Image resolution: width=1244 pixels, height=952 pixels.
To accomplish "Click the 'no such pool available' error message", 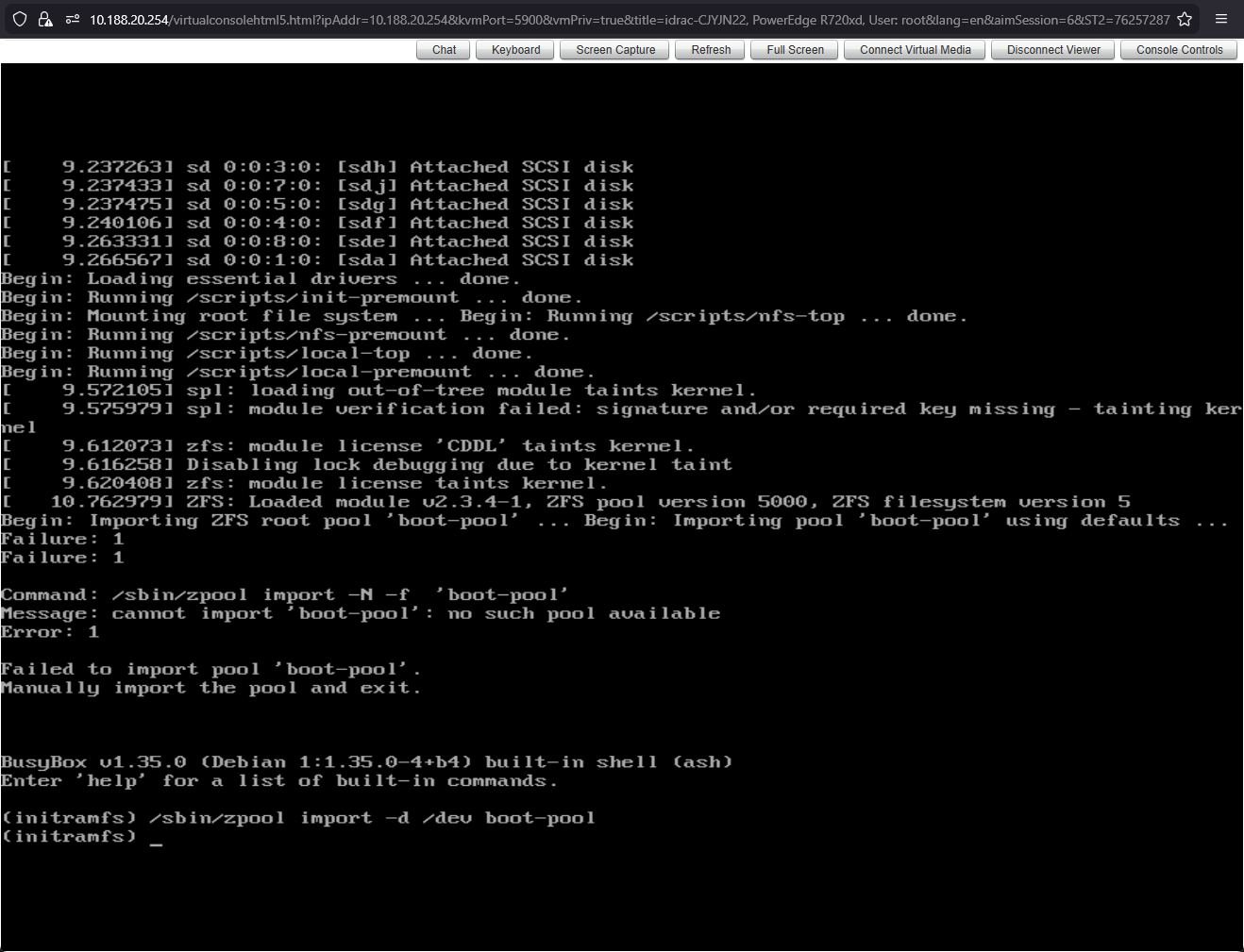I will click(x=583, y=614).
